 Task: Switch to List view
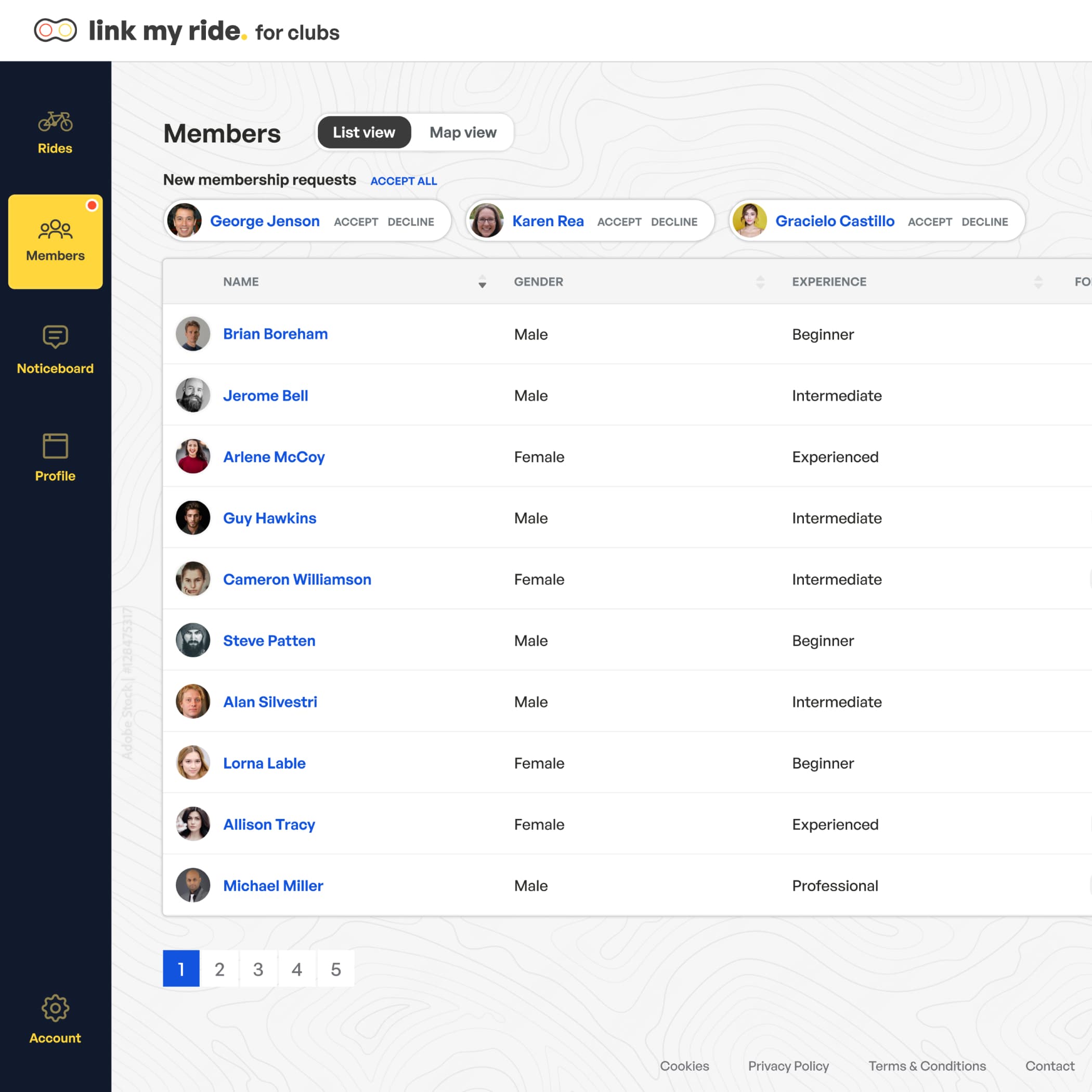tap(364, 132)
